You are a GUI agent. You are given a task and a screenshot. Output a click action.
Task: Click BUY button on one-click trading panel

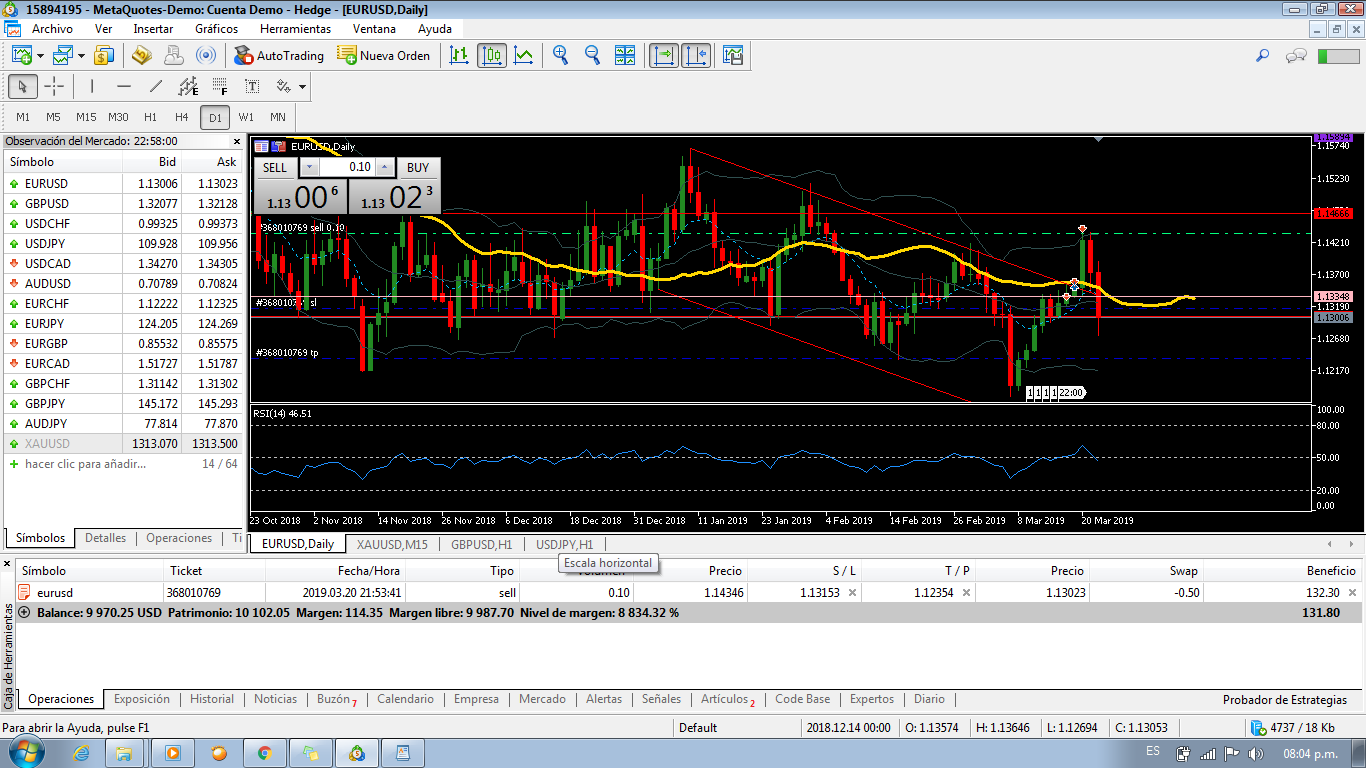(418, 168)
